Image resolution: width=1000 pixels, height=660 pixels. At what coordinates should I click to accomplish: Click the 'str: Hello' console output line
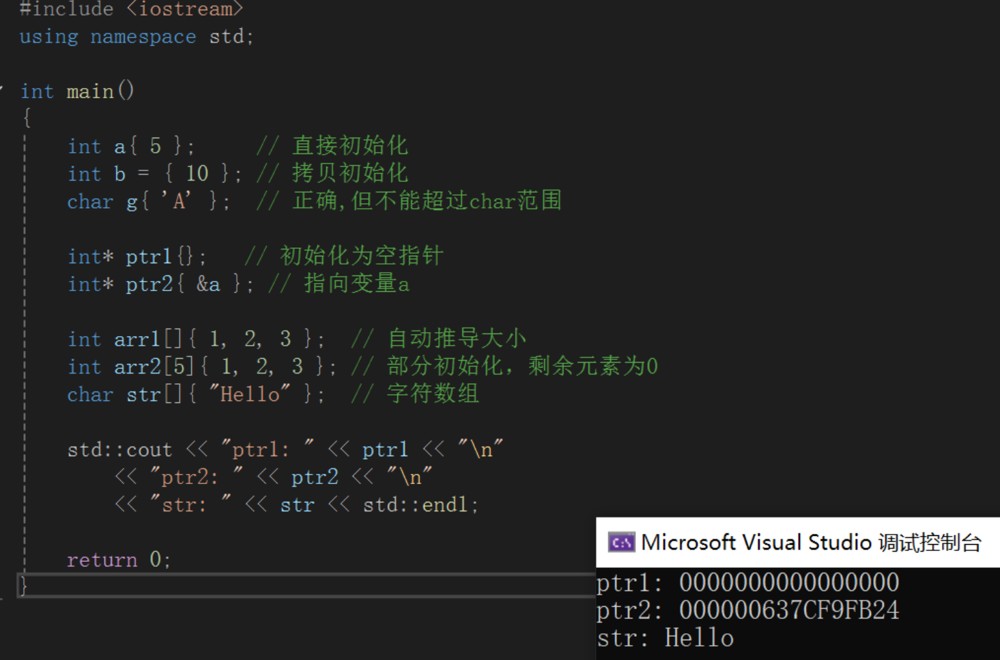pos(665,638)
